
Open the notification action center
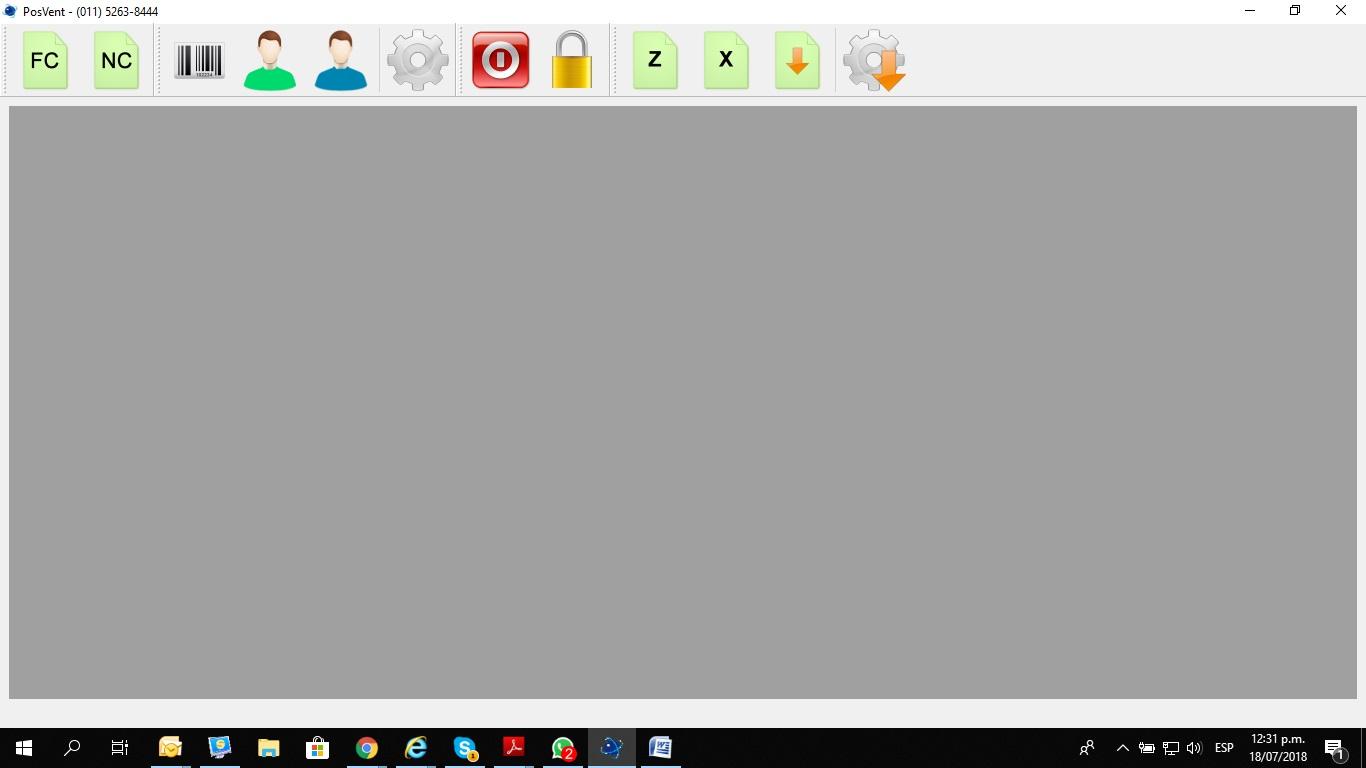pos(1334,748)
